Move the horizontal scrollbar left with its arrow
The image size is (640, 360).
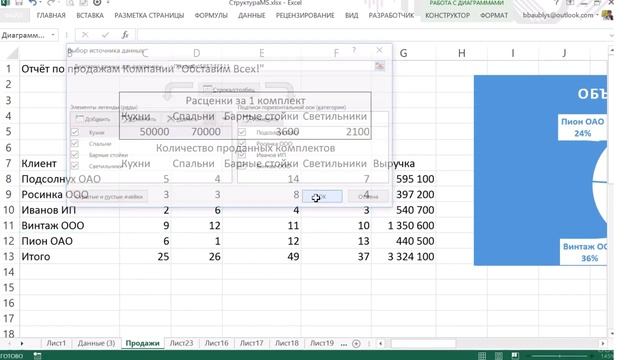(x=380, y=344)
